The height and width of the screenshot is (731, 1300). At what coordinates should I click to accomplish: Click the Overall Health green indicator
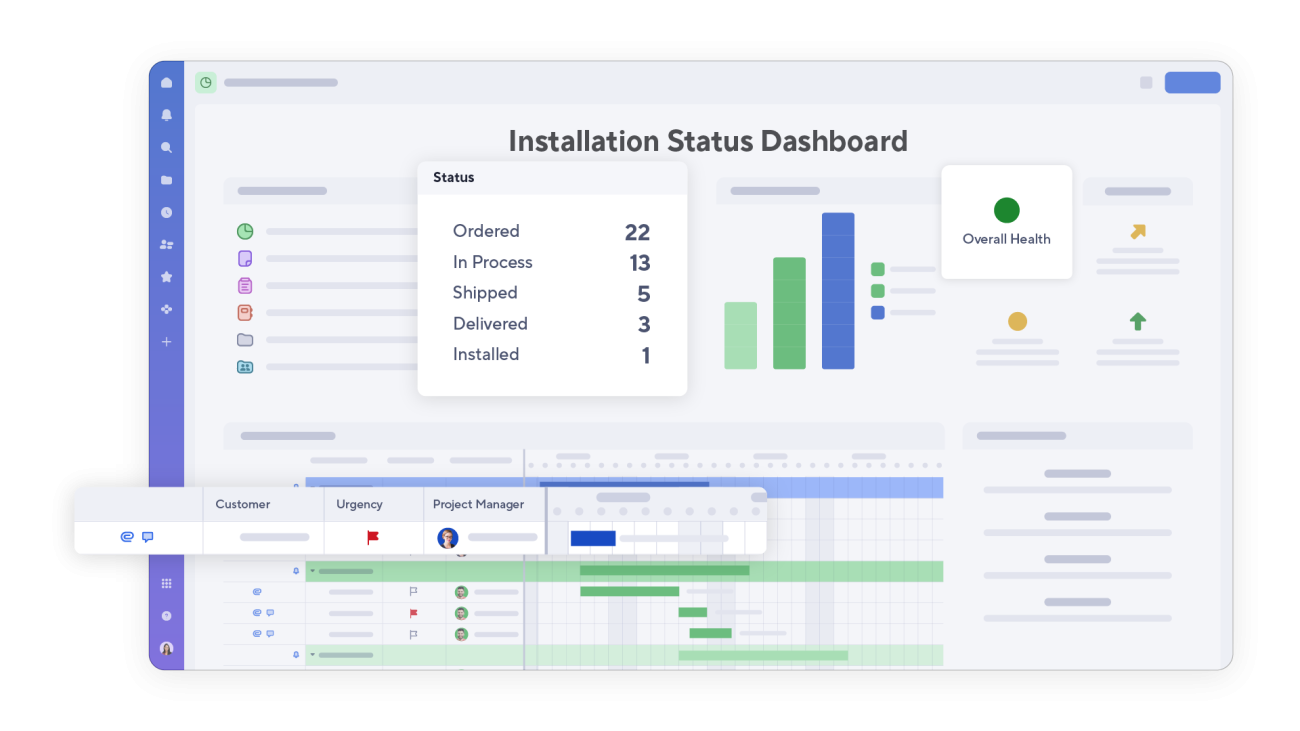click(1007, 210)
